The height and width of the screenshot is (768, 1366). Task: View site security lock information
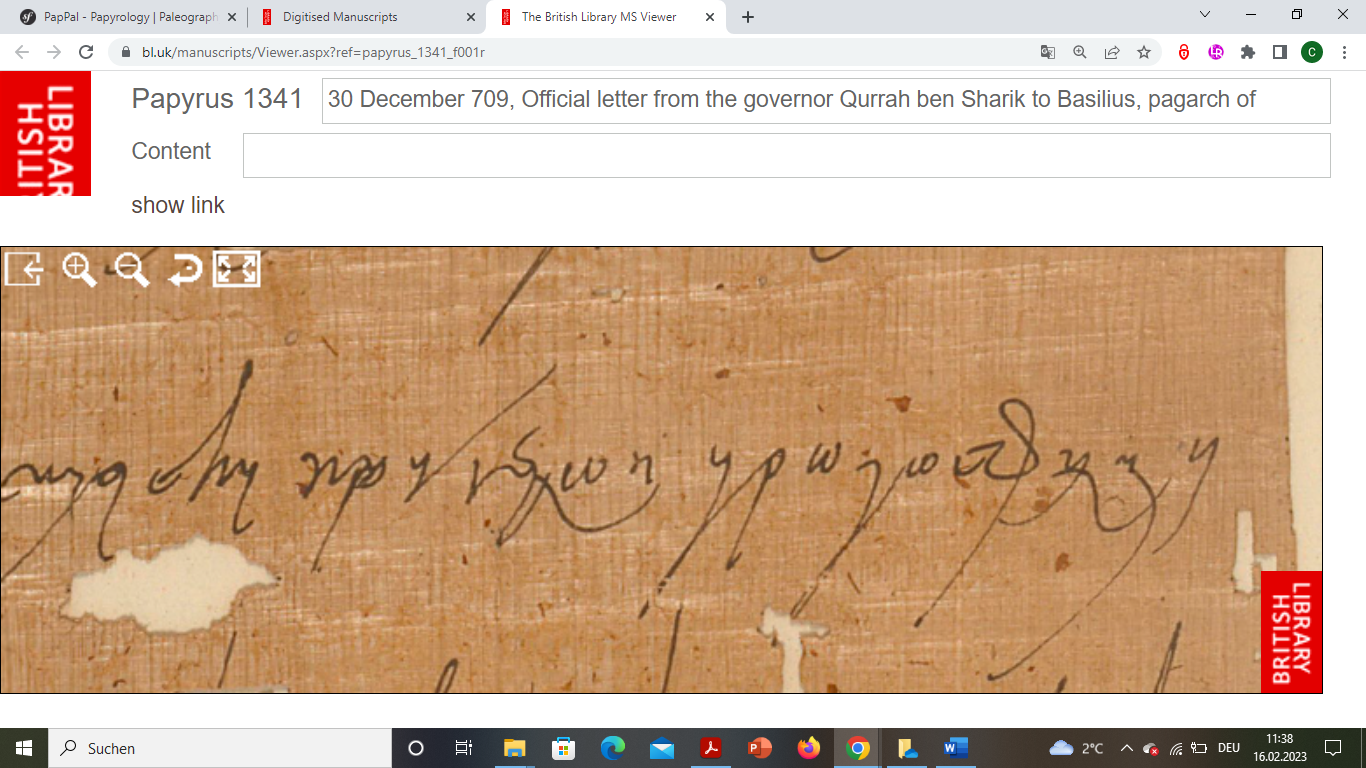(126, 52)
